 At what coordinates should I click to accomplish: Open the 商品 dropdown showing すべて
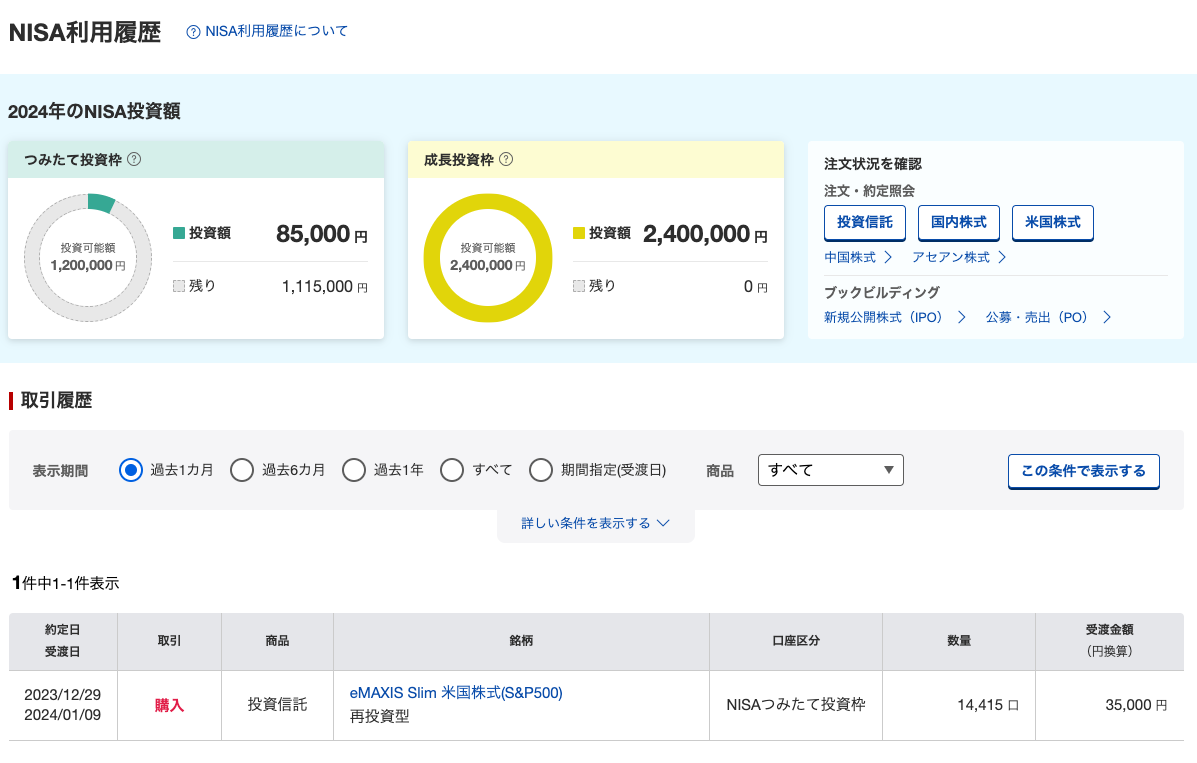(x=830, y=470)
